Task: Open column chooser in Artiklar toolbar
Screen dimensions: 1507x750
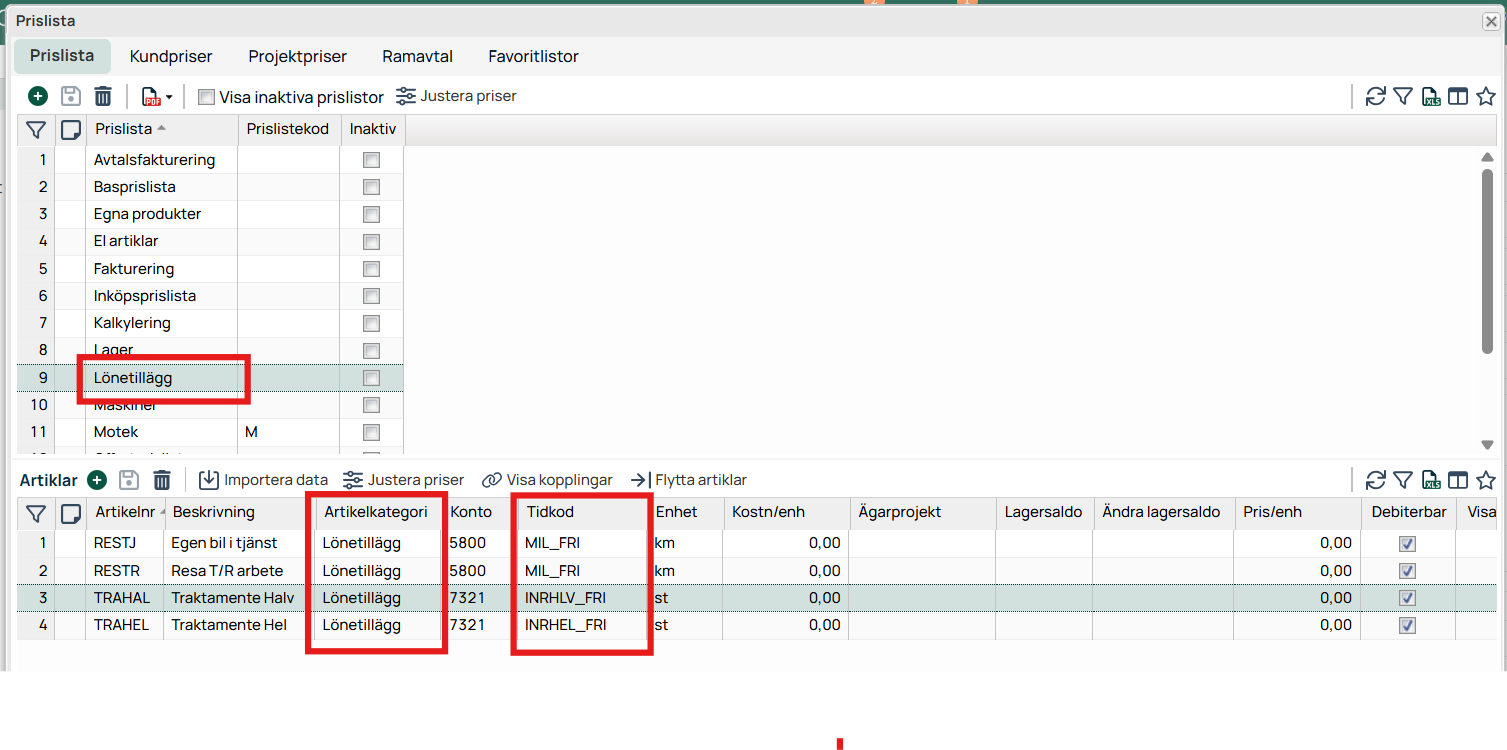Action: pos(1459,480)
